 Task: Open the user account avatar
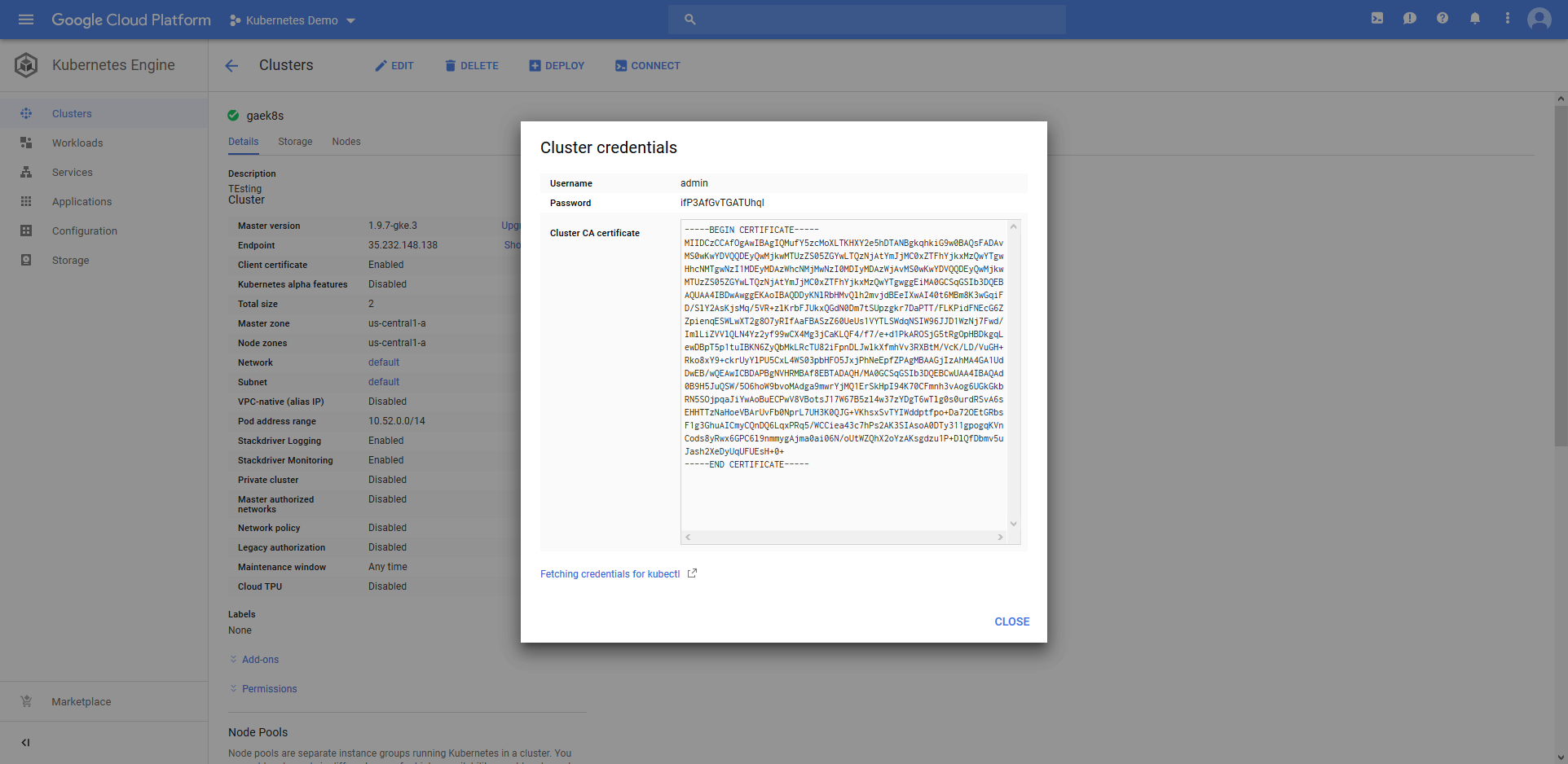click(x=1539, y=19)
